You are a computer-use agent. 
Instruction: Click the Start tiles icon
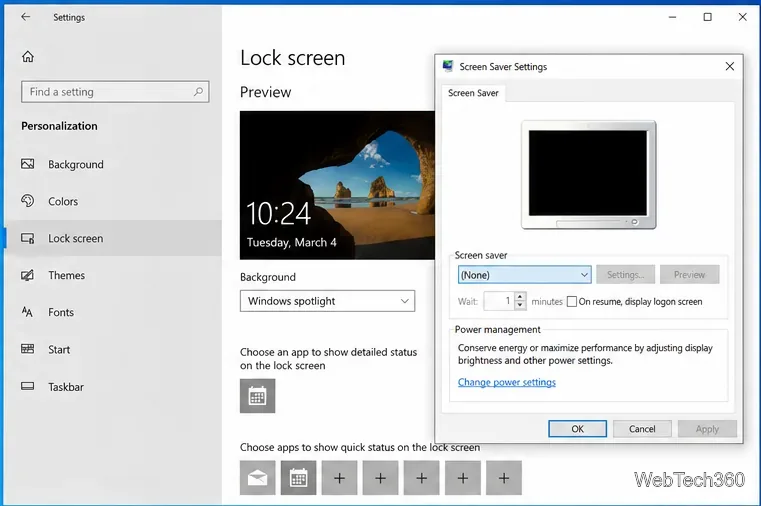(x=28, y=349)
